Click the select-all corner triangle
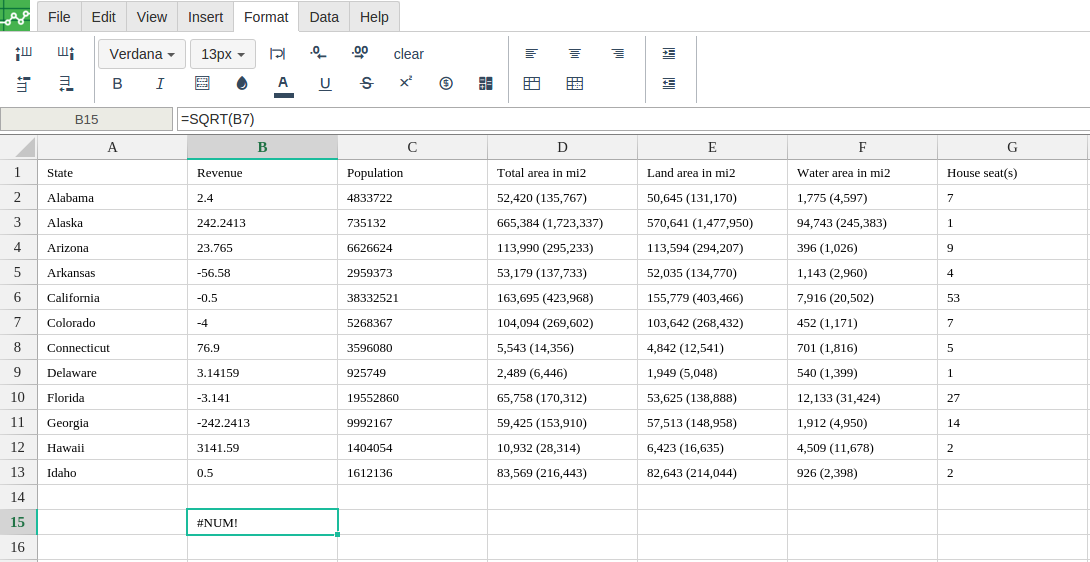1090x562 pixels. click(19, 147)
